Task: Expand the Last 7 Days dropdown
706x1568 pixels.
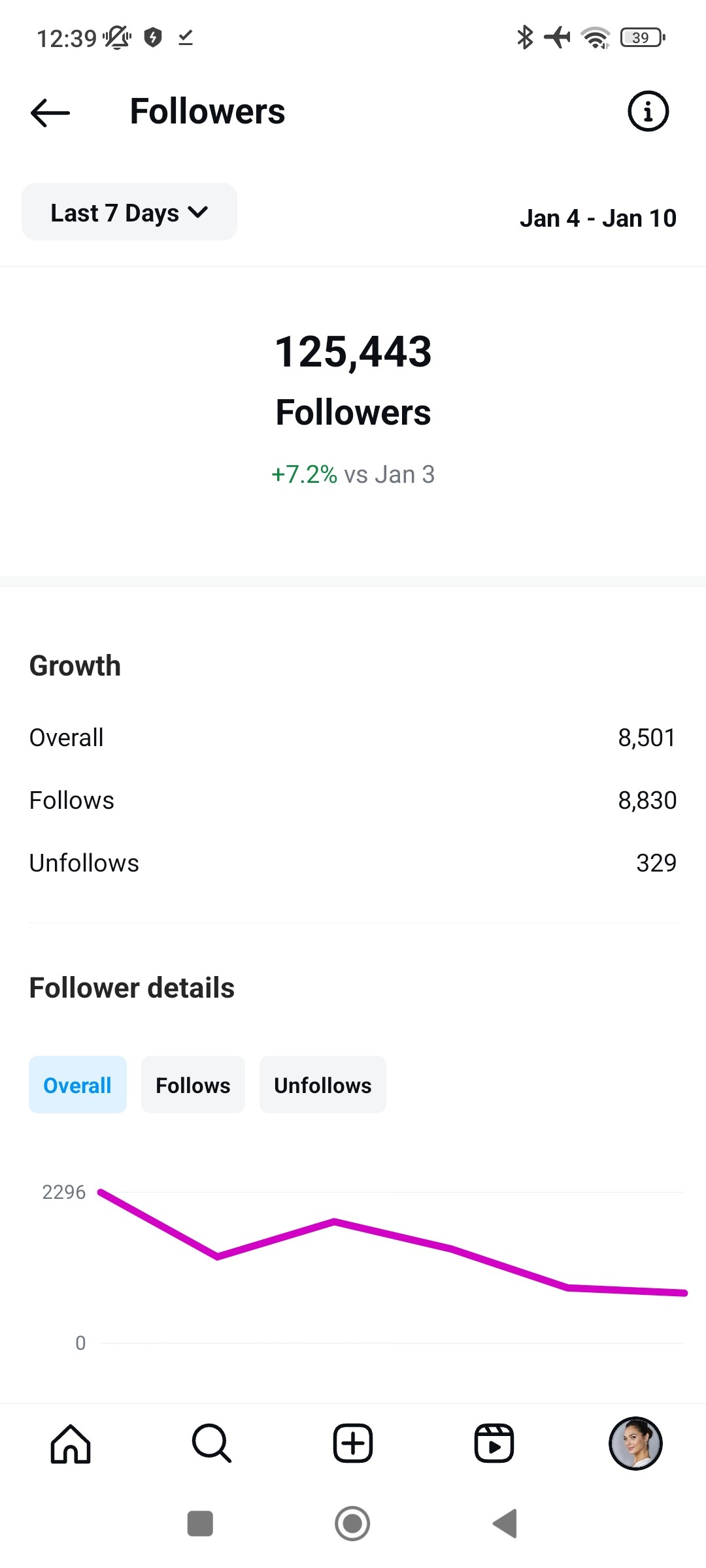Action: (x=129, y=212)
